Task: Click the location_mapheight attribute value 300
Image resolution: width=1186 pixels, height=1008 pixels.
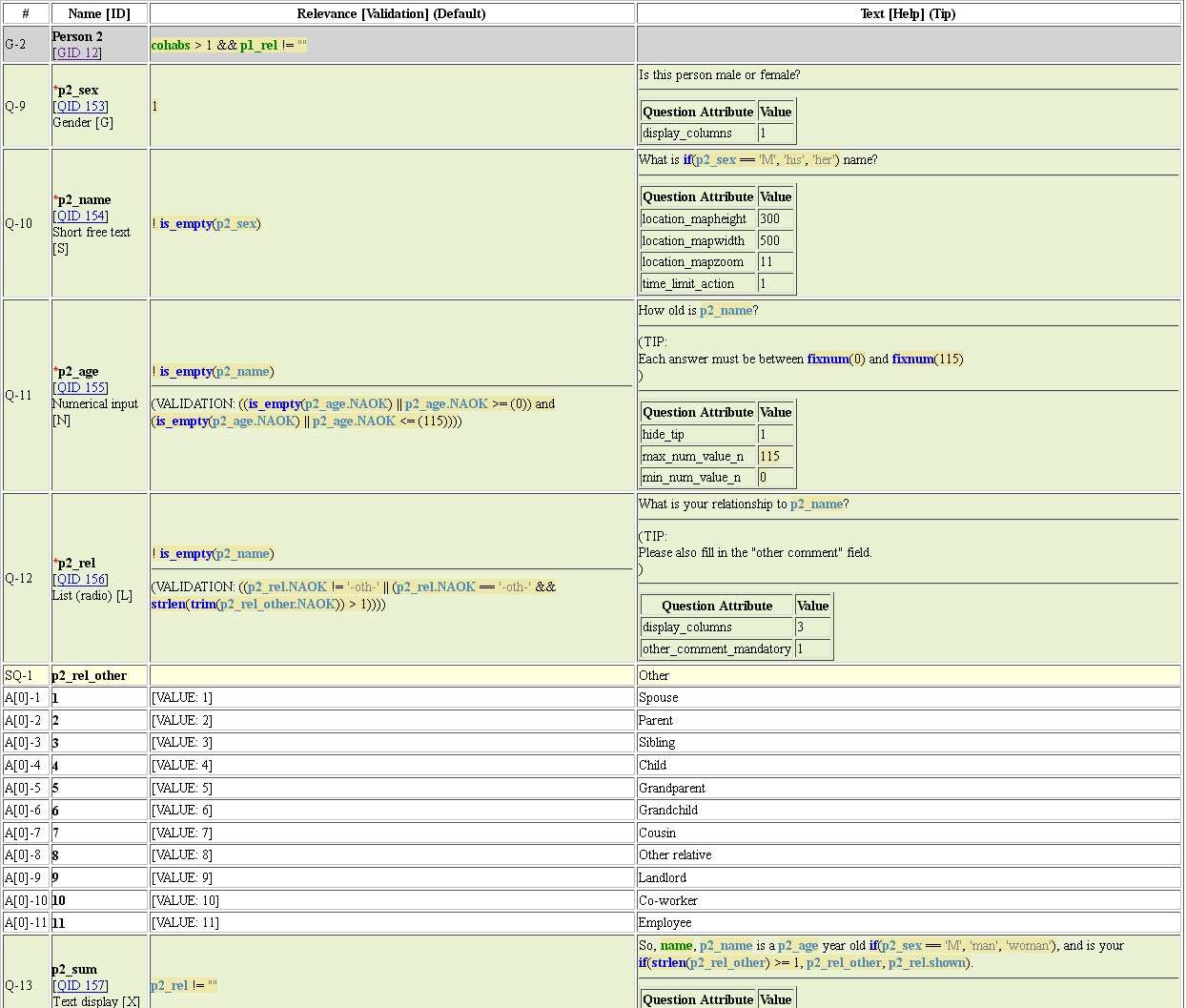Action: 769,219
